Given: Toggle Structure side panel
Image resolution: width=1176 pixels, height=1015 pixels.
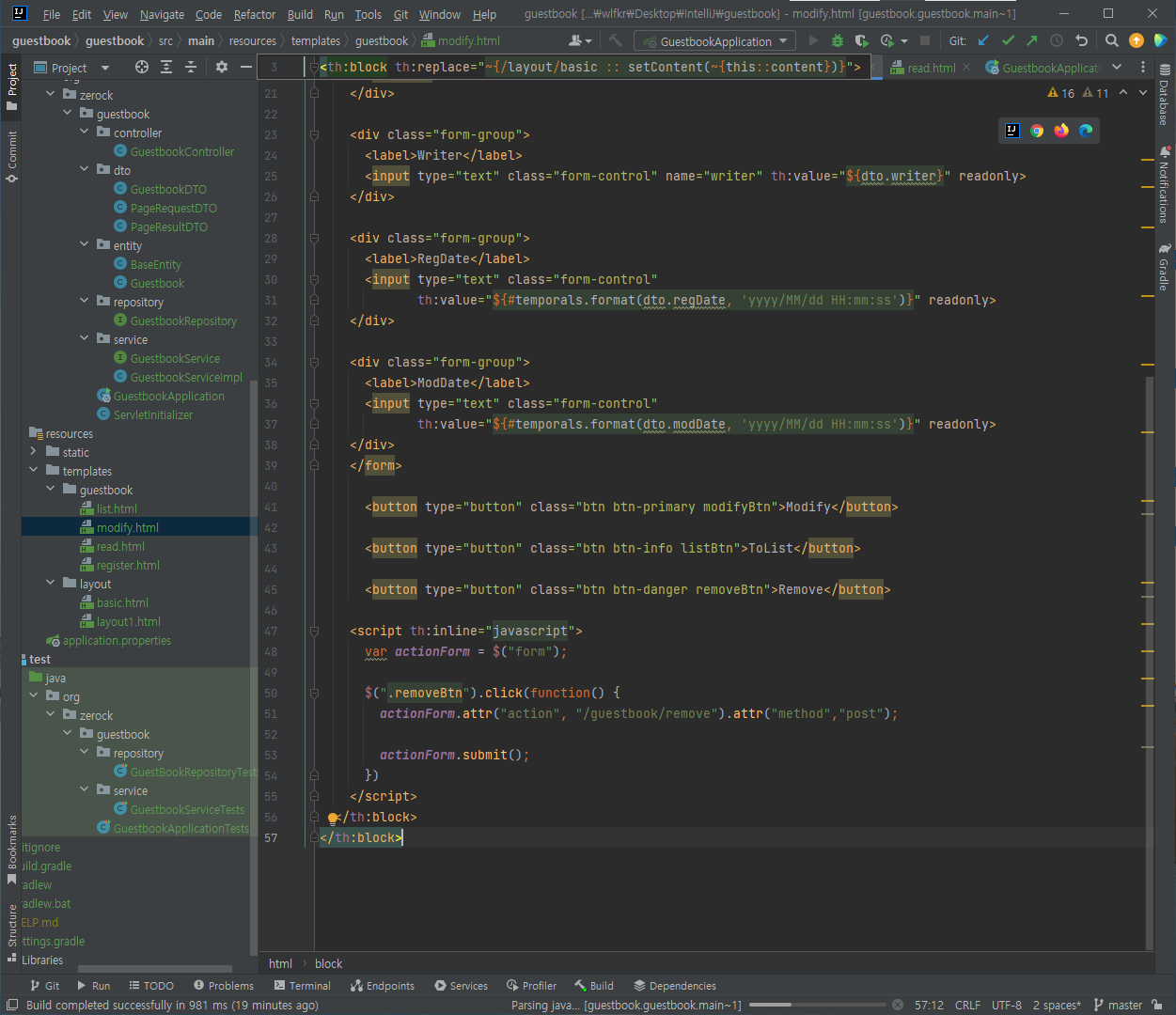Looking at the screenshot, I should click(x=11, y=934).
